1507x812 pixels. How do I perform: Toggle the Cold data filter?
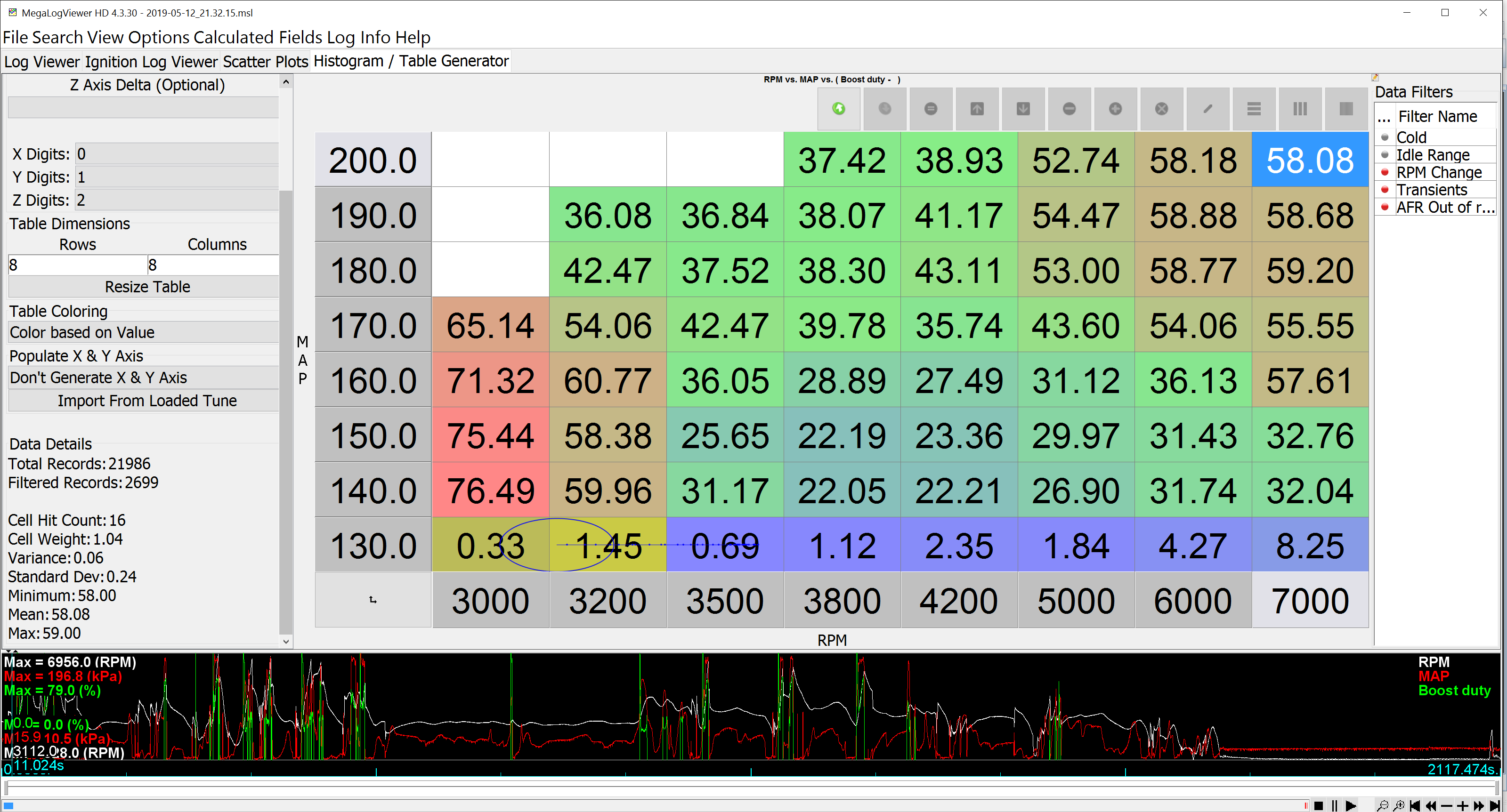tap(1385, 137)
